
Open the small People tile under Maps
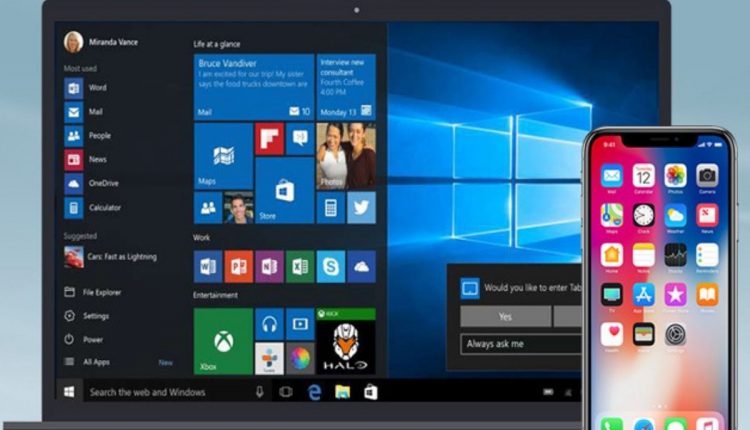click(x=208, y=208)
